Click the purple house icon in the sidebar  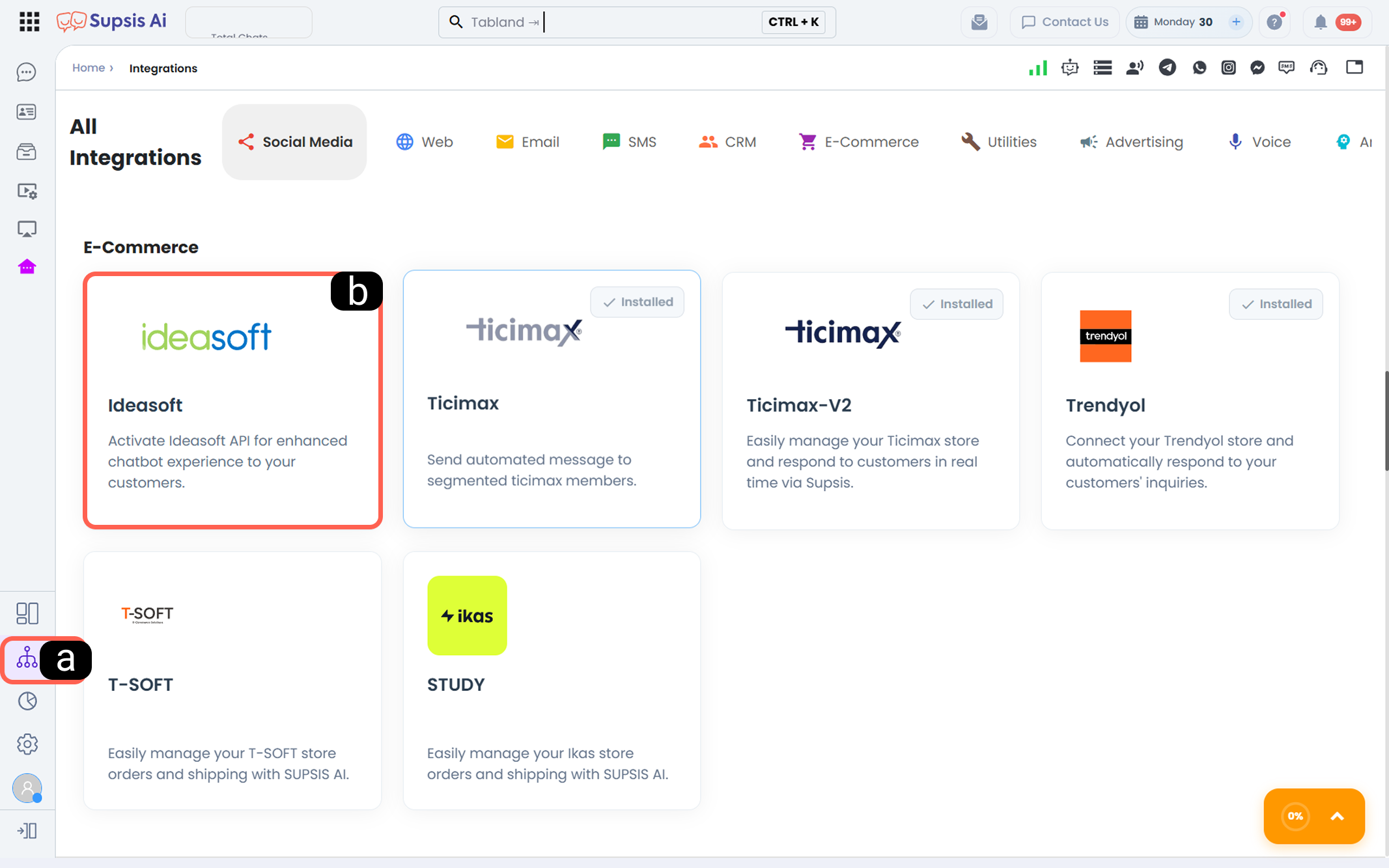point(27,267)
